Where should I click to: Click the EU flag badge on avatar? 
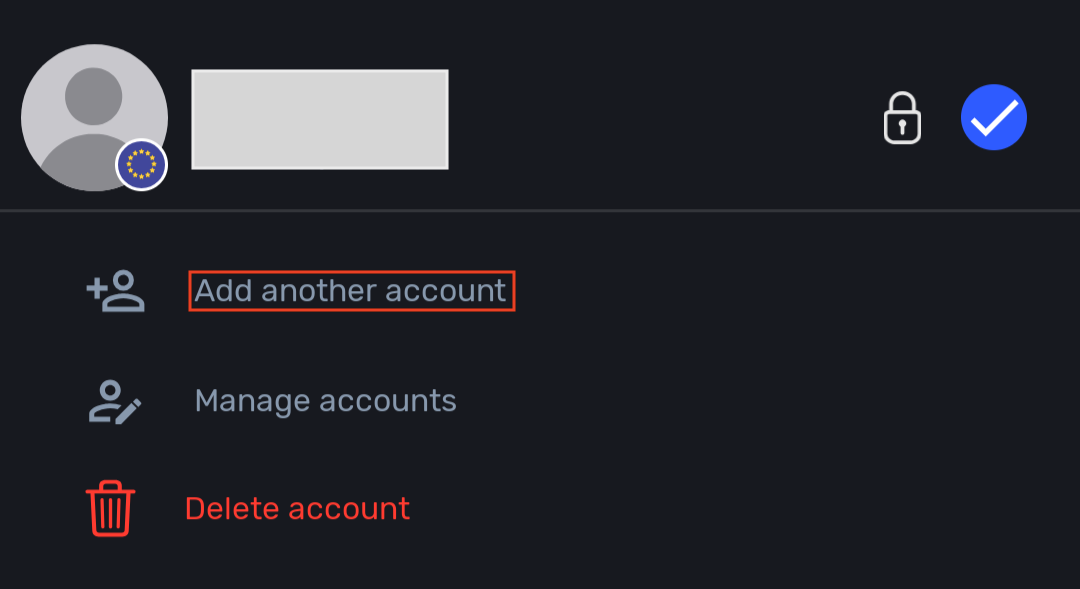click(142, 165)
